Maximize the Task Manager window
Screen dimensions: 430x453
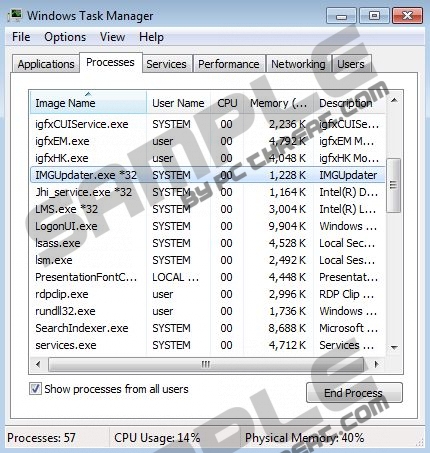click(x=374, y=16)
